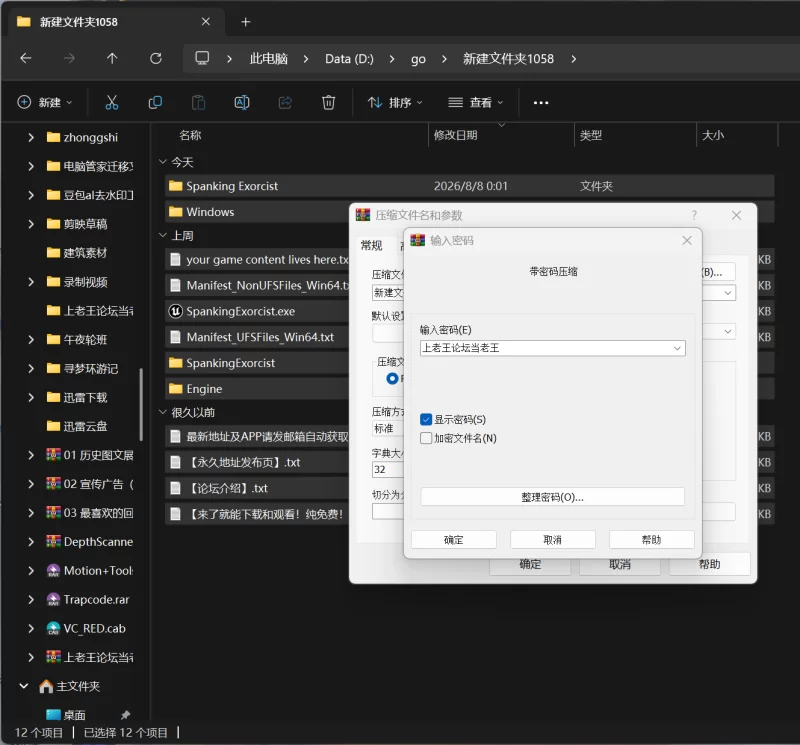
Task: Go up one folder level arrow
Action: pyautogui.click(x=112, y=58)
